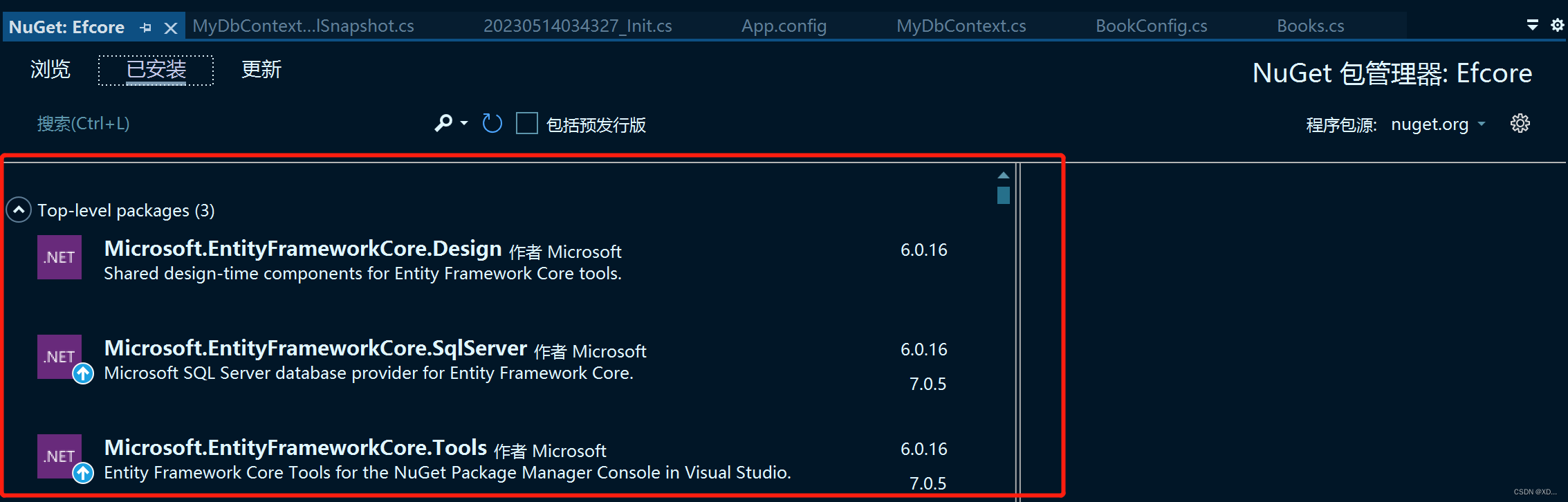This screenshot has width=1568, height=502.
Task: Open window options gear at top right
Action: tap(1557, 26)
